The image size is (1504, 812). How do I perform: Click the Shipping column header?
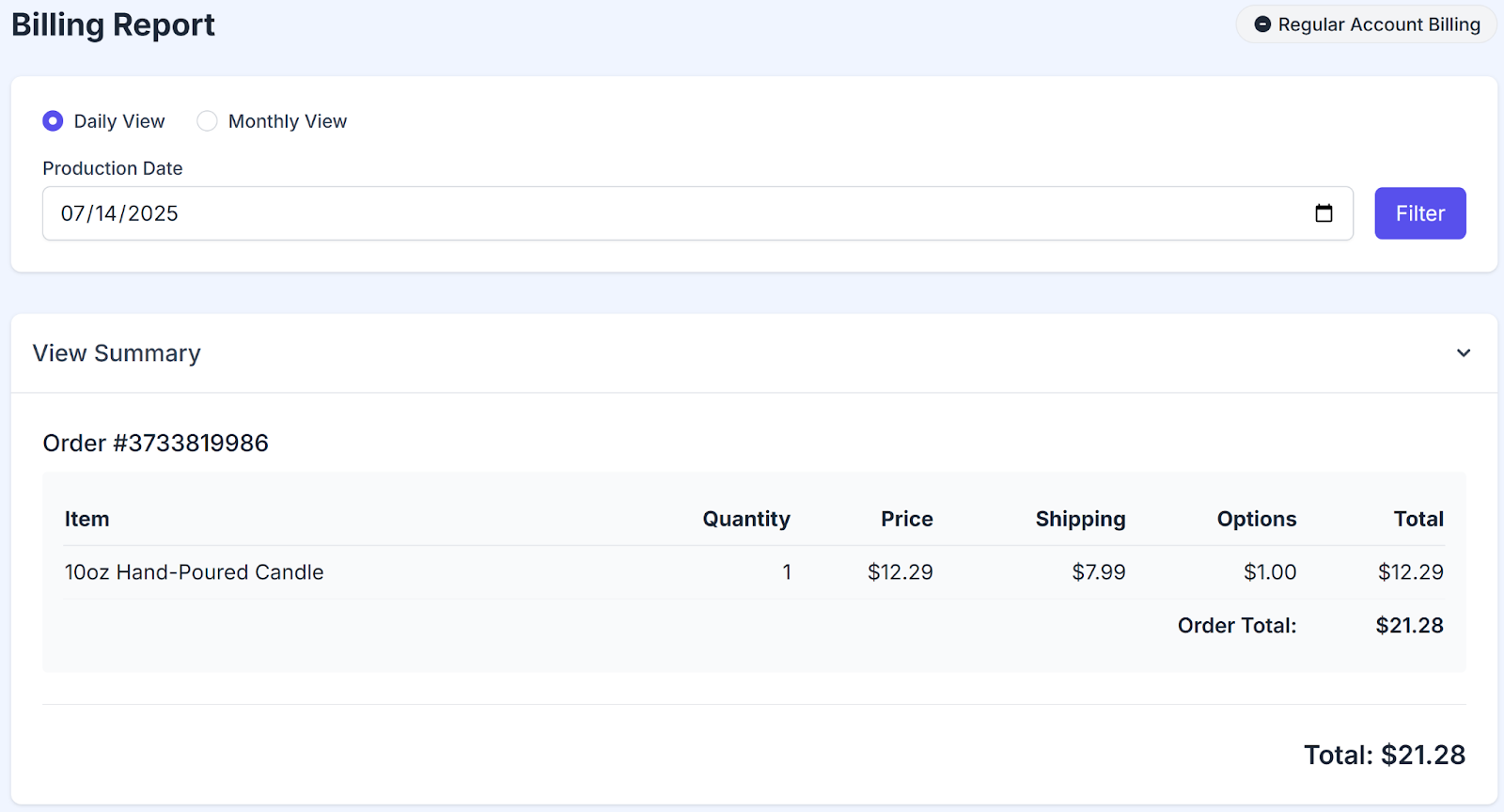[x=1080, y=519]
